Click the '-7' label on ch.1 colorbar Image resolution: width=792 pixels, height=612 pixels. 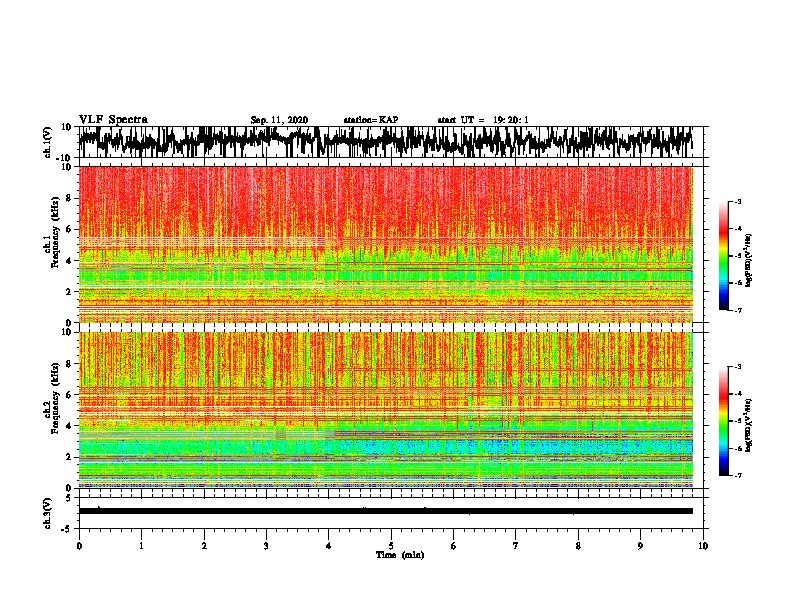tap(738, 310)
